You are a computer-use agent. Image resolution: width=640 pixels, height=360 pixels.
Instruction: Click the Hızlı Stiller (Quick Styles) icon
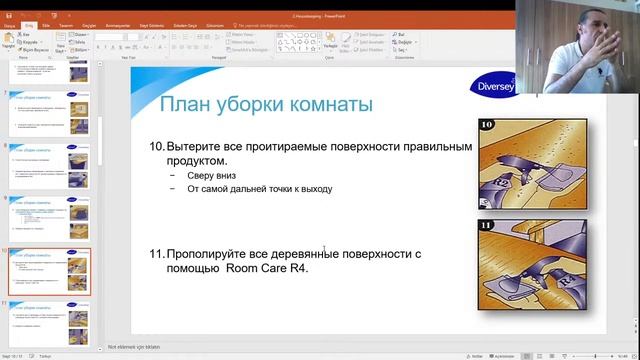pyautogui.click(x=345, y=38)
